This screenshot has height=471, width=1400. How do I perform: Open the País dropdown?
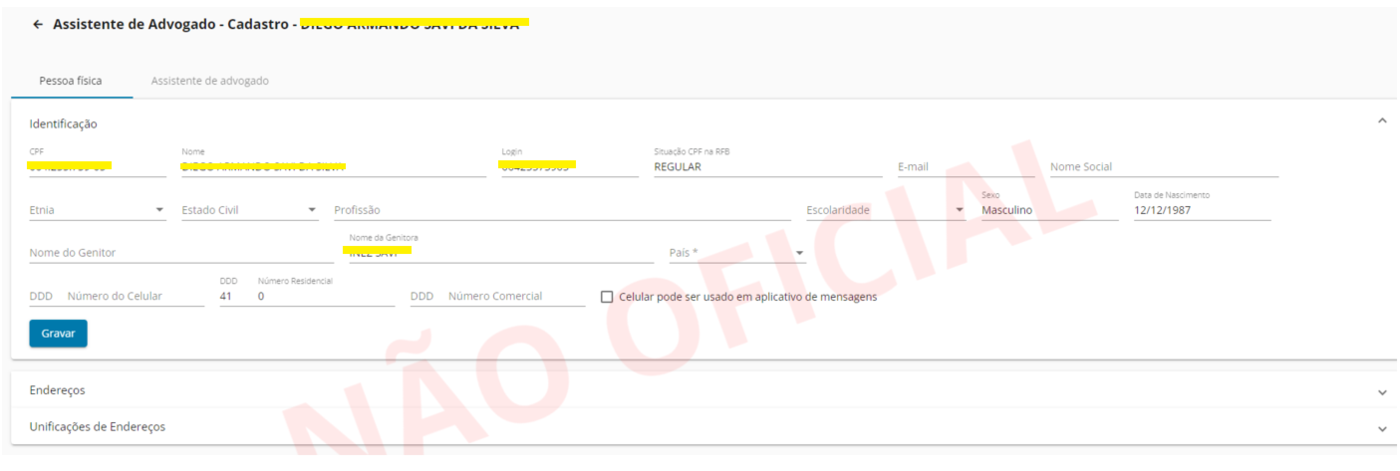click(x=737, y=253)
